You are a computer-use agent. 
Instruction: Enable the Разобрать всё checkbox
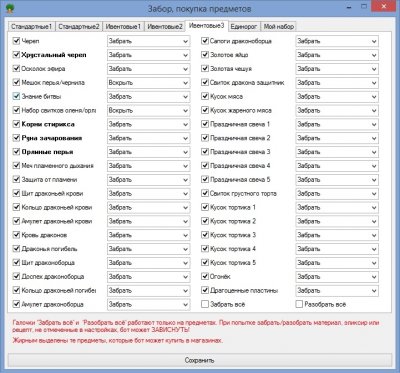(299, 304)
